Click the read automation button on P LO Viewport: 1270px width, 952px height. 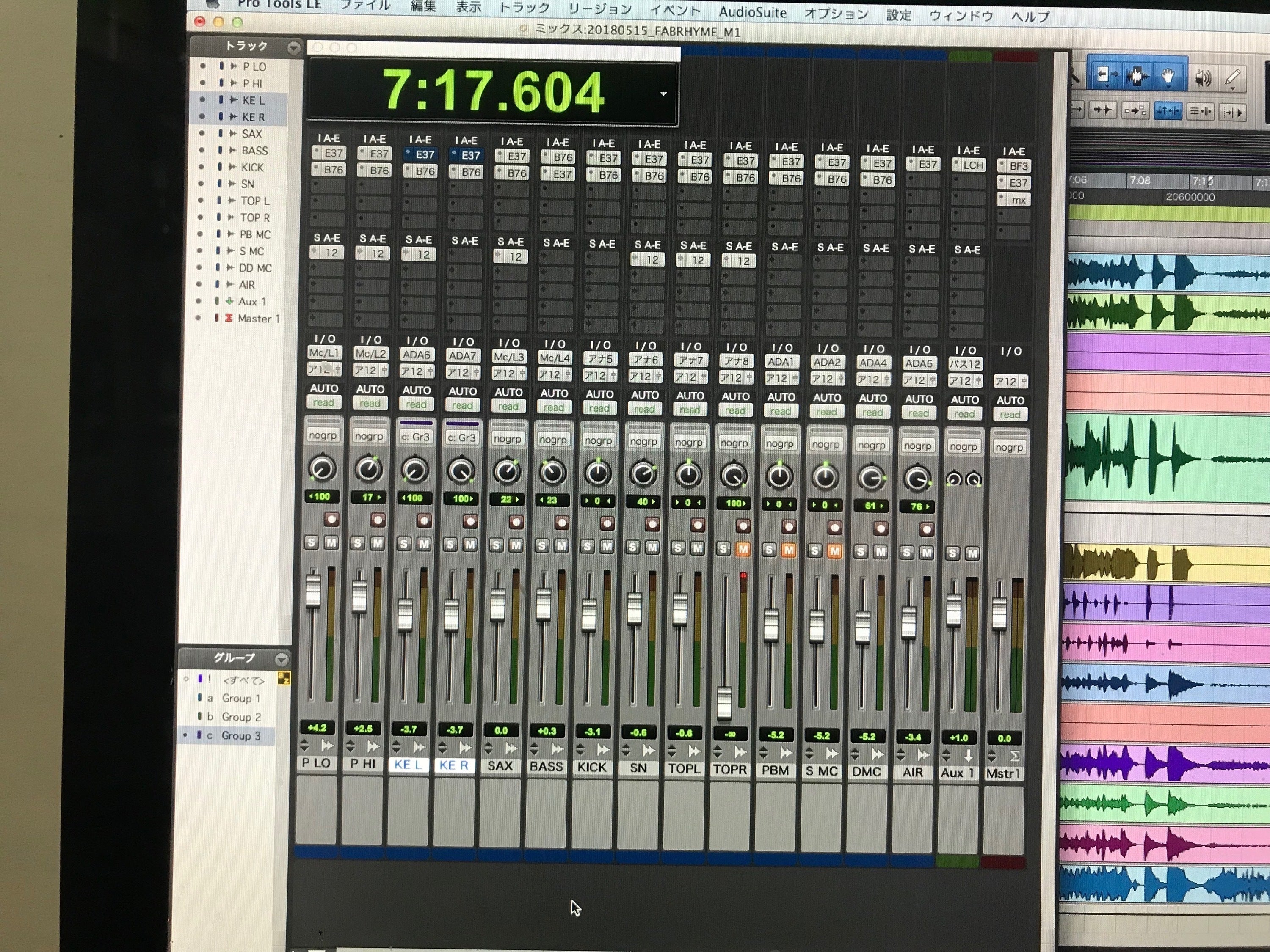pos(323,403)
